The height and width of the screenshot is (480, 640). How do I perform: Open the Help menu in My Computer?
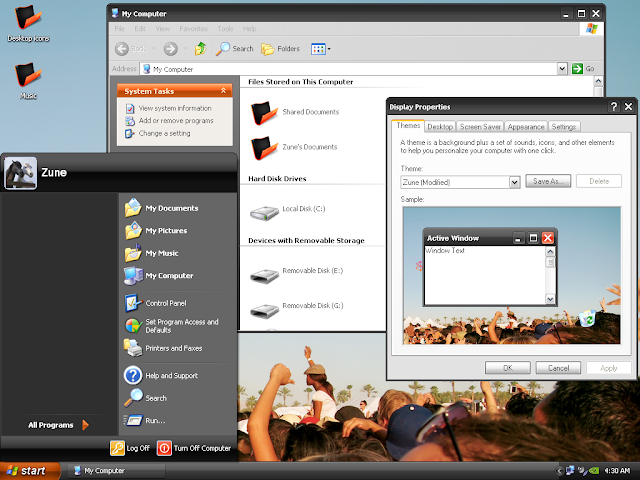(x=250, y=29)
